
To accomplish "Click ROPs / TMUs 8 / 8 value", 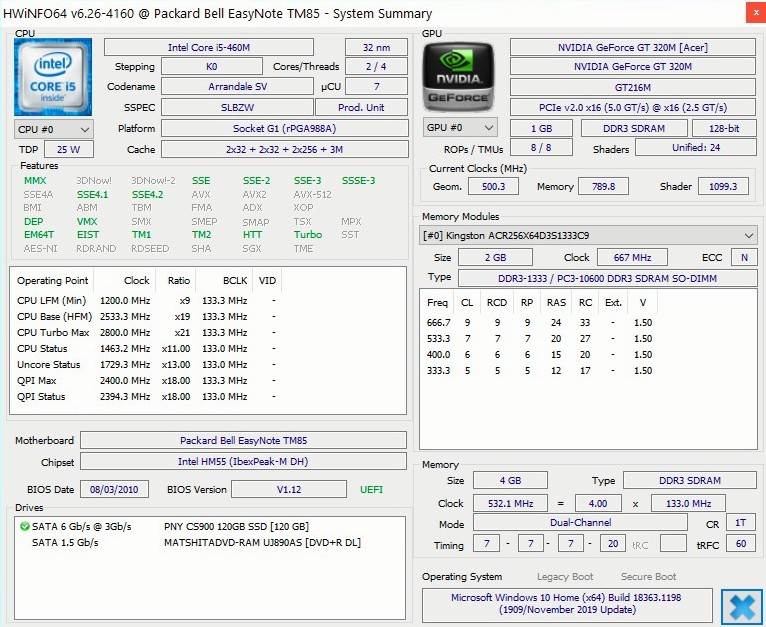I will tap(541, 148).
